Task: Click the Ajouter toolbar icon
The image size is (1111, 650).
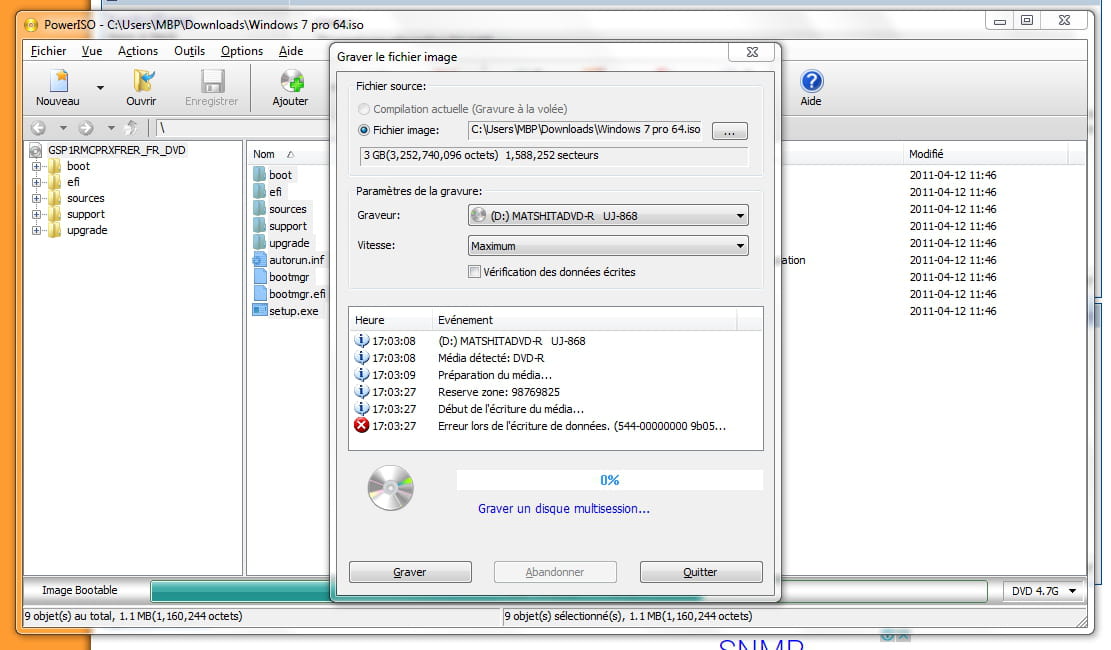Action: (291, 81)
